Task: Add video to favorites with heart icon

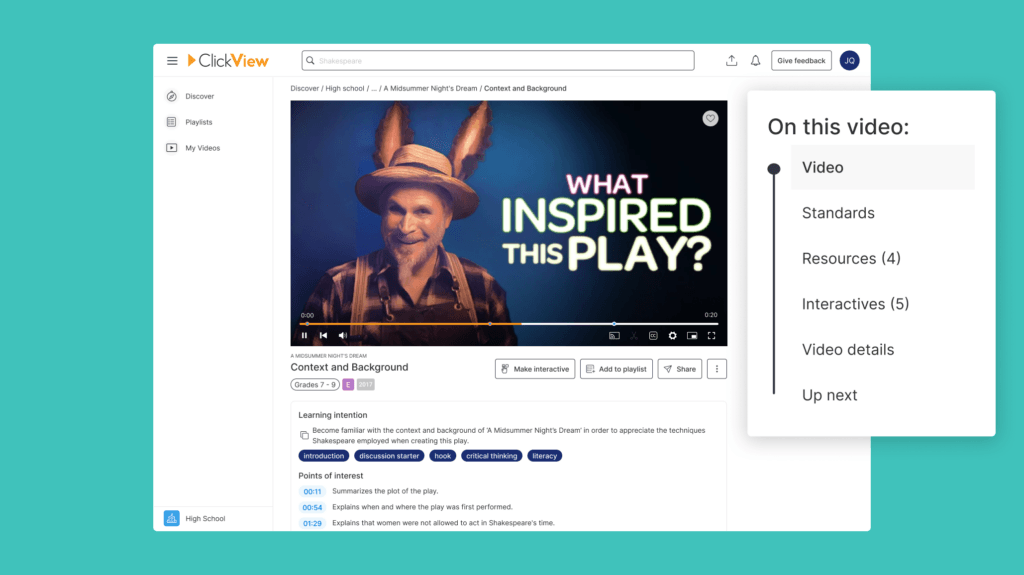Action: point(710,118)
